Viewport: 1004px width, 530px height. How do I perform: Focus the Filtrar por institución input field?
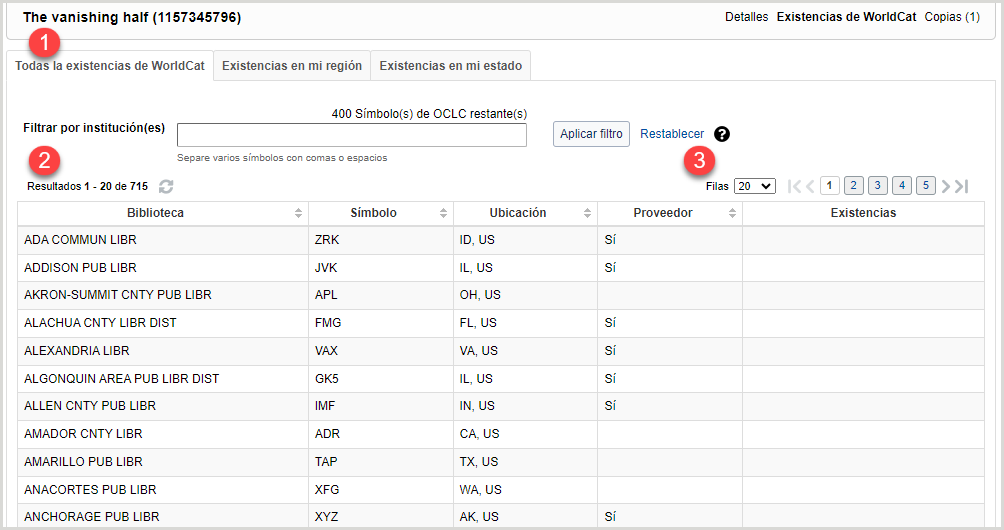click(x=352, y=135)
